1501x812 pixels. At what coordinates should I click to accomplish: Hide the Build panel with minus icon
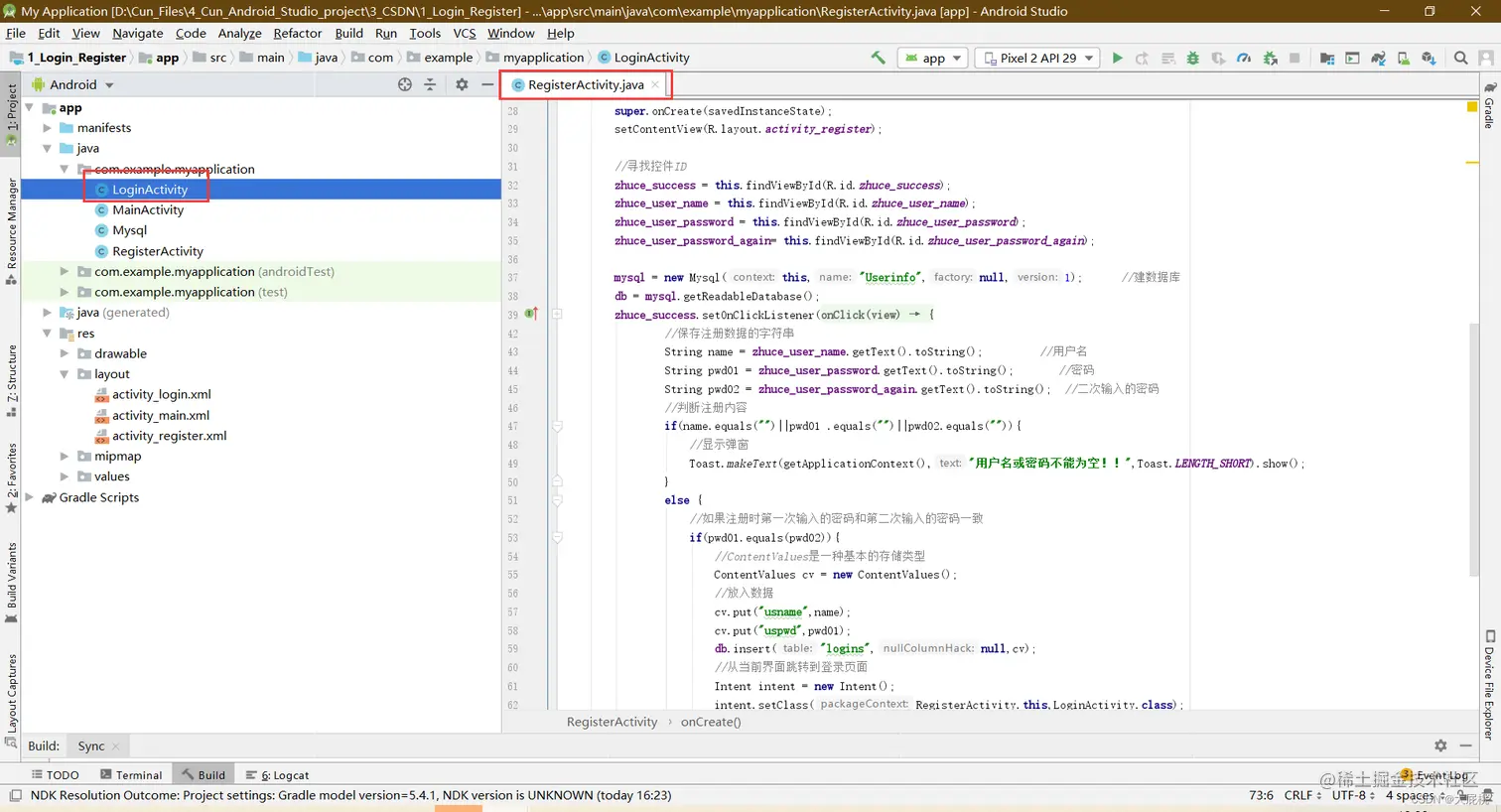pos(1465,745)
